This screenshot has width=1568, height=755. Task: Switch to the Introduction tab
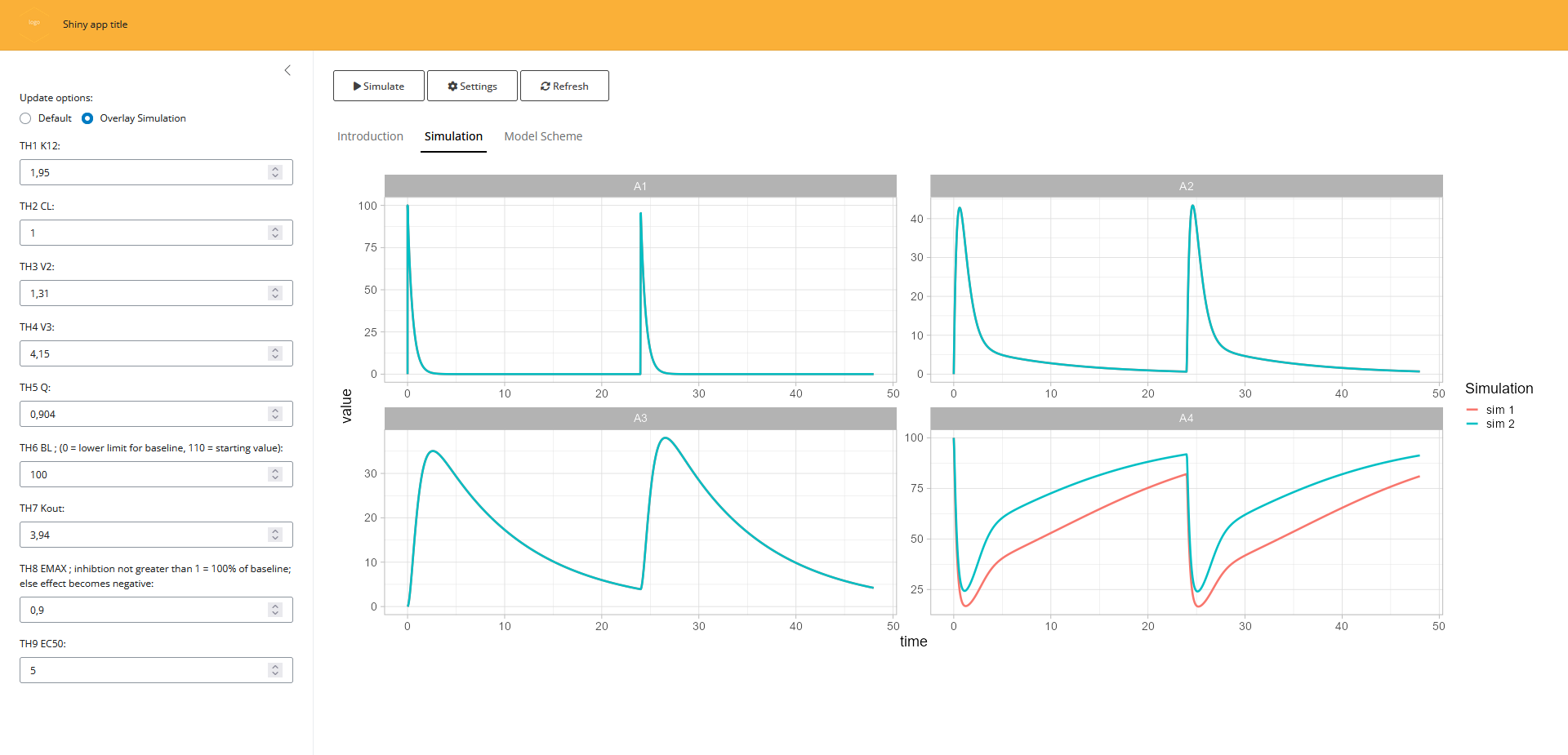tap(370, 136)
